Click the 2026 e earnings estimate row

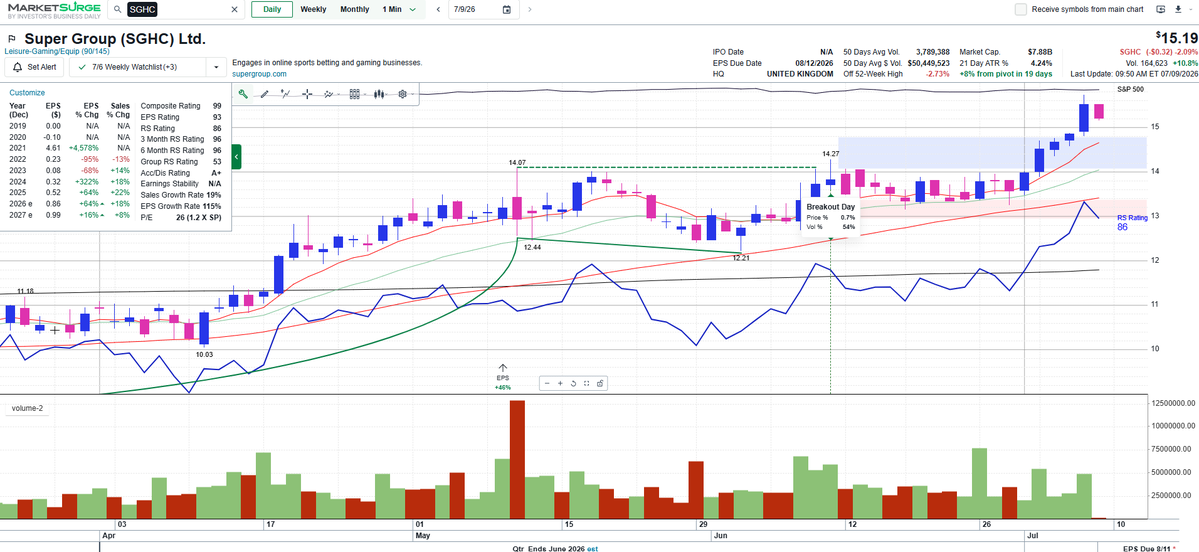point(70,206)
